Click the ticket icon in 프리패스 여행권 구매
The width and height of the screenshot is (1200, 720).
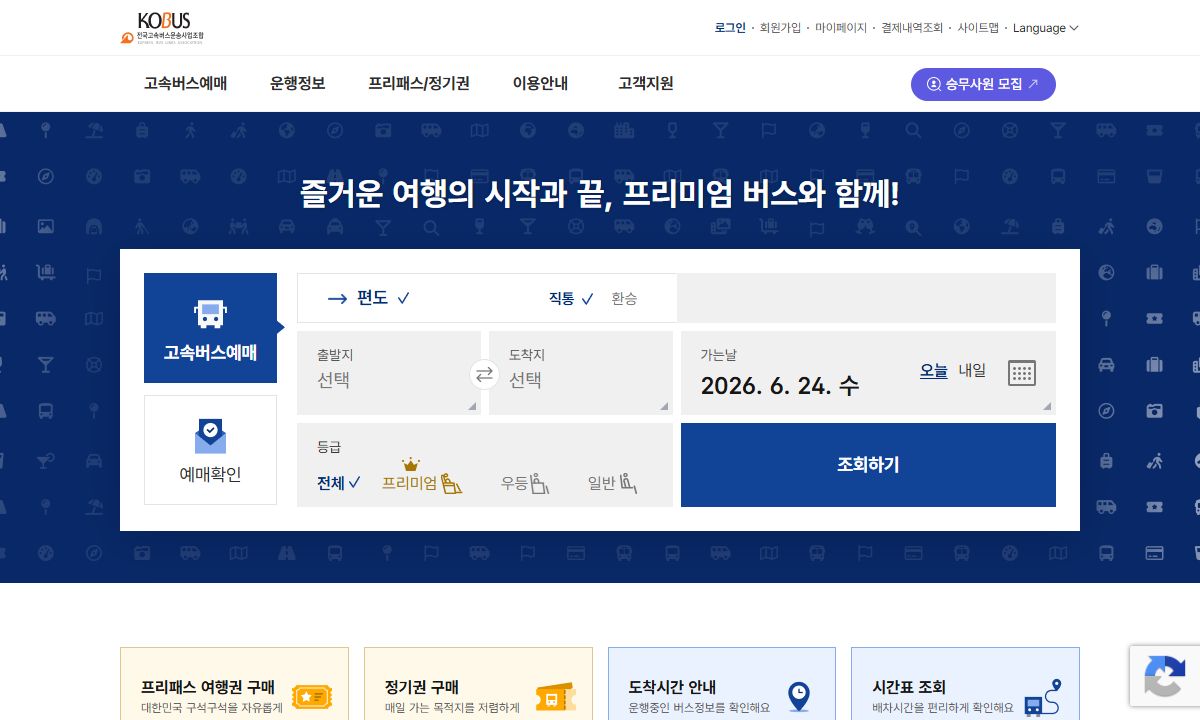click(x=312, y=696)
